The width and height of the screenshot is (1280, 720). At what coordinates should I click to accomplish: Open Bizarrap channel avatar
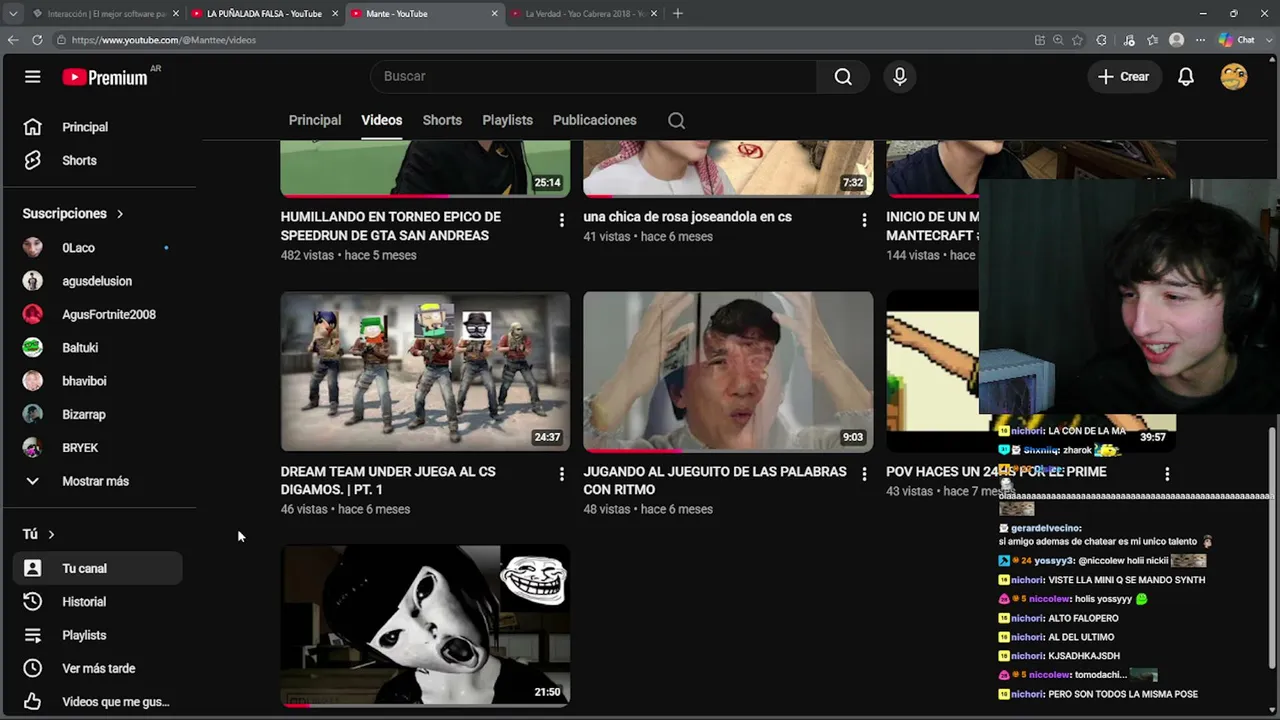tap(33, 414)
